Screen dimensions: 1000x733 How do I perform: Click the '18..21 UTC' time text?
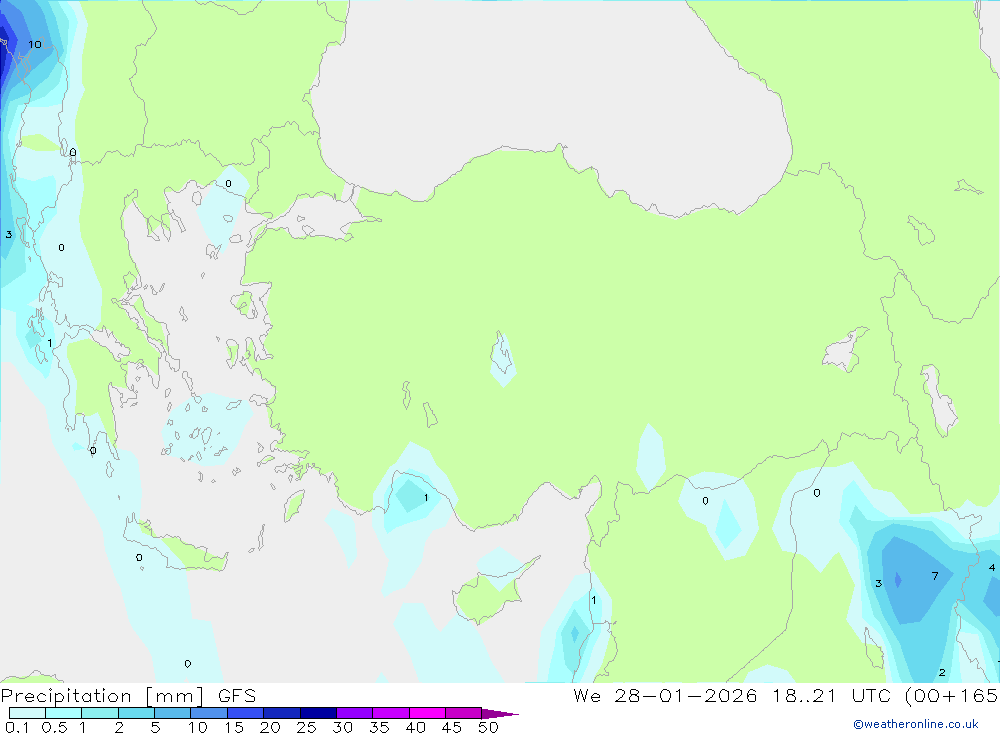click(834, 695)
